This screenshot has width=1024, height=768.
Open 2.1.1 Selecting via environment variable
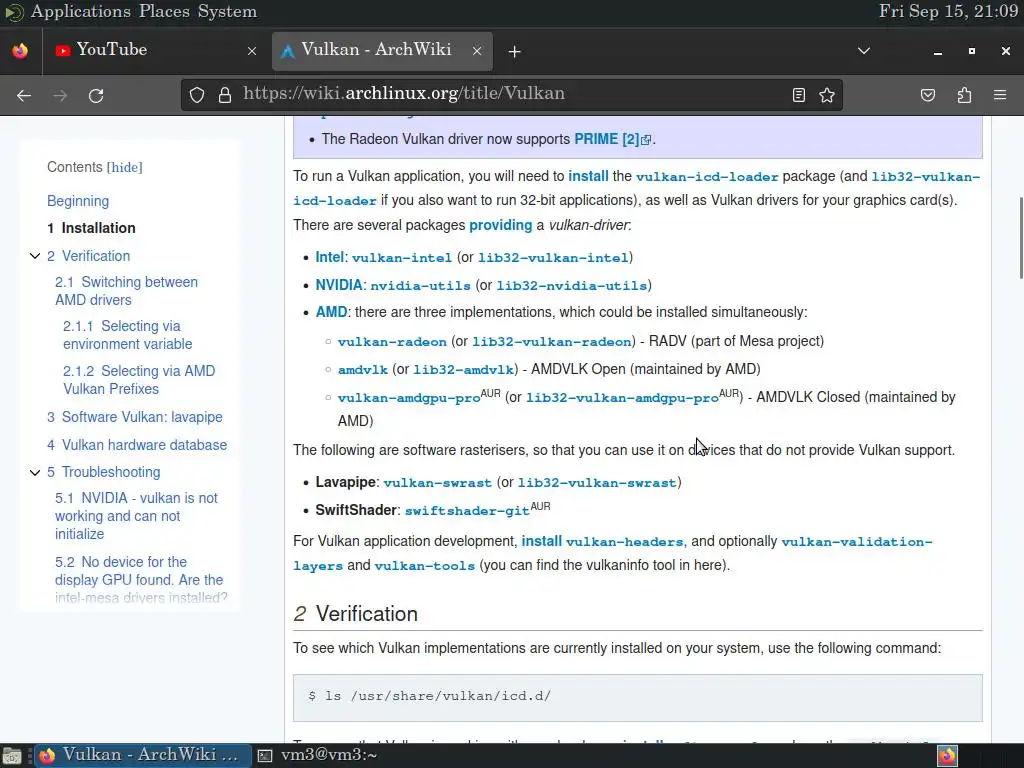click(128, 335)
